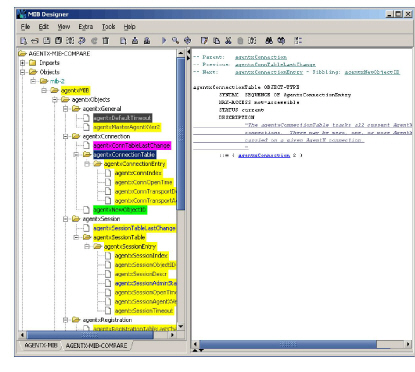Viewport: 415px width, 372px height.
Task: Follow the Previous agentxConnTableLastChange link
Action: pos(275,65)
